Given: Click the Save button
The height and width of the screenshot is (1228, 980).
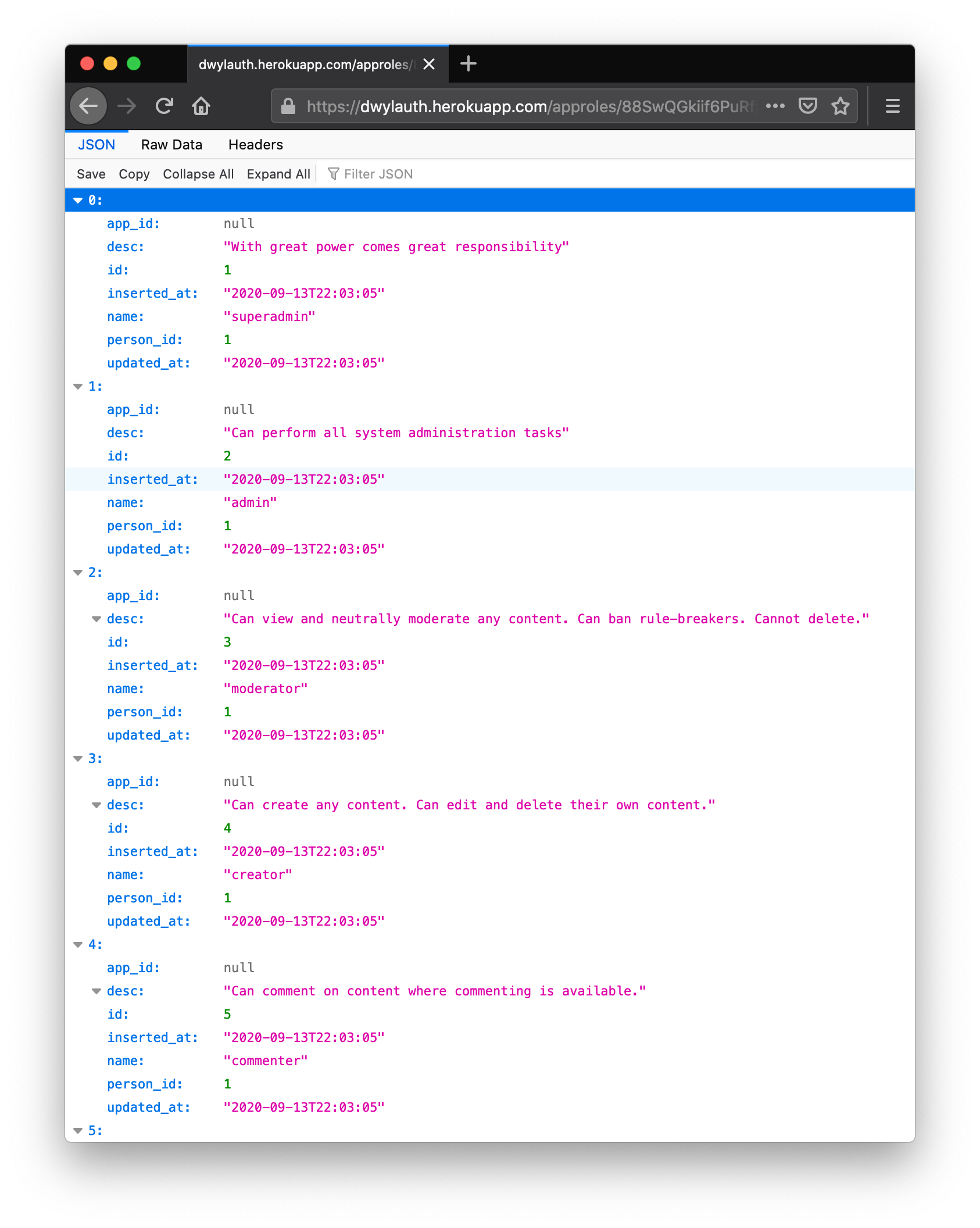Looking at the screenshot, I should pos(91,174).
